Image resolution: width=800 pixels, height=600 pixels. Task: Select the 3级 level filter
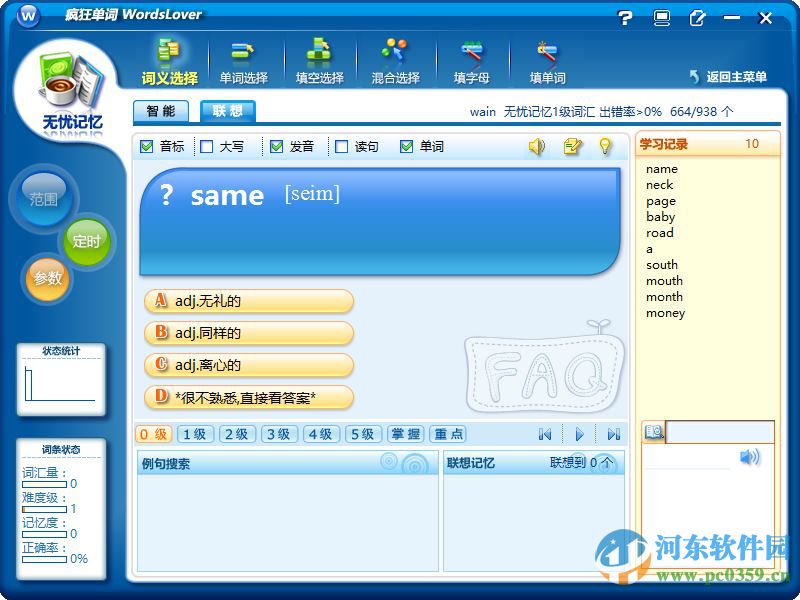(x=278, y=434)
